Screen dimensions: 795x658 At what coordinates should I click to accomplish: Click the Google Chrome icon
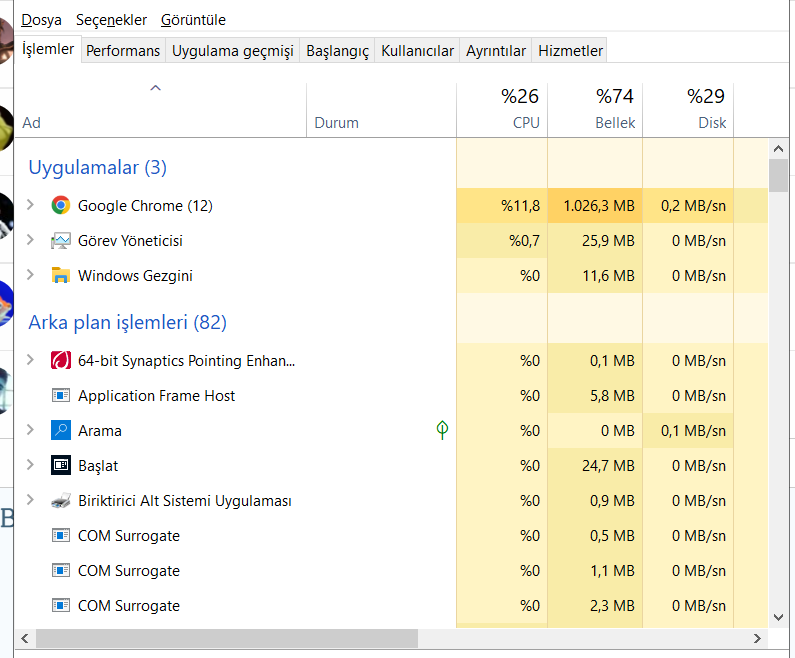61,206
